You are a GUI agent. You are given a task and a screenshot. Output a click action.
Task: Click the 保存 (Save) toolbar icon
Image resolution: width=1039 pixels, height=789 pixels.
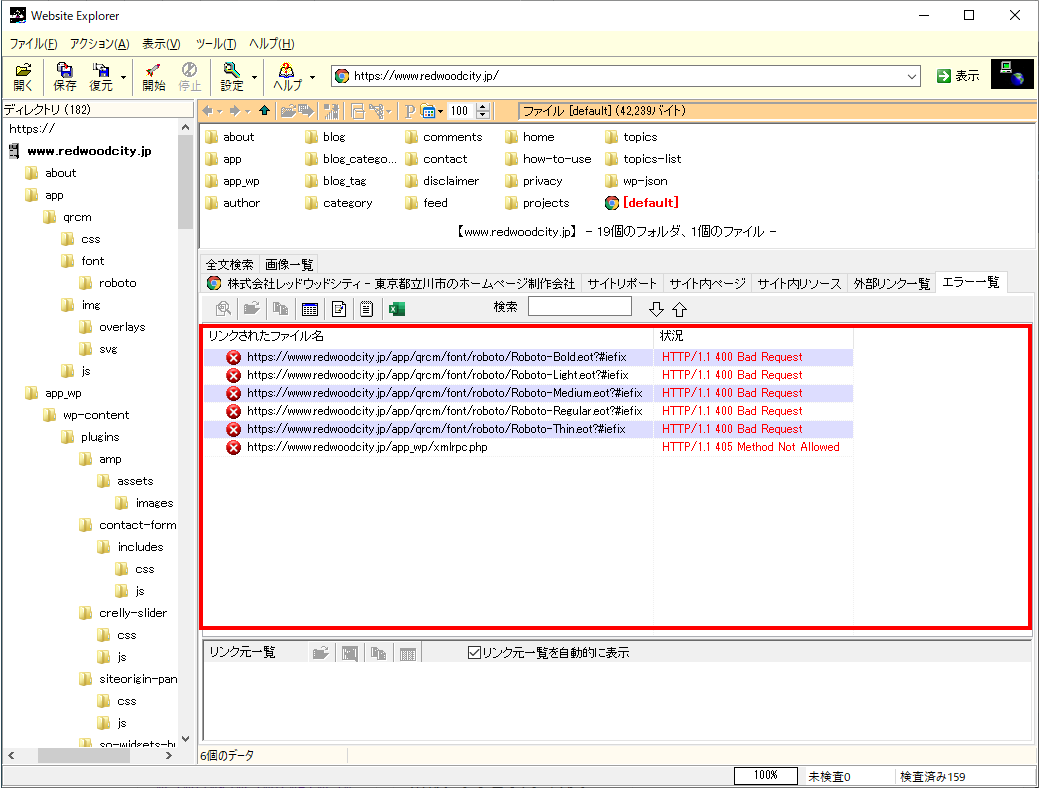point(64,77)
